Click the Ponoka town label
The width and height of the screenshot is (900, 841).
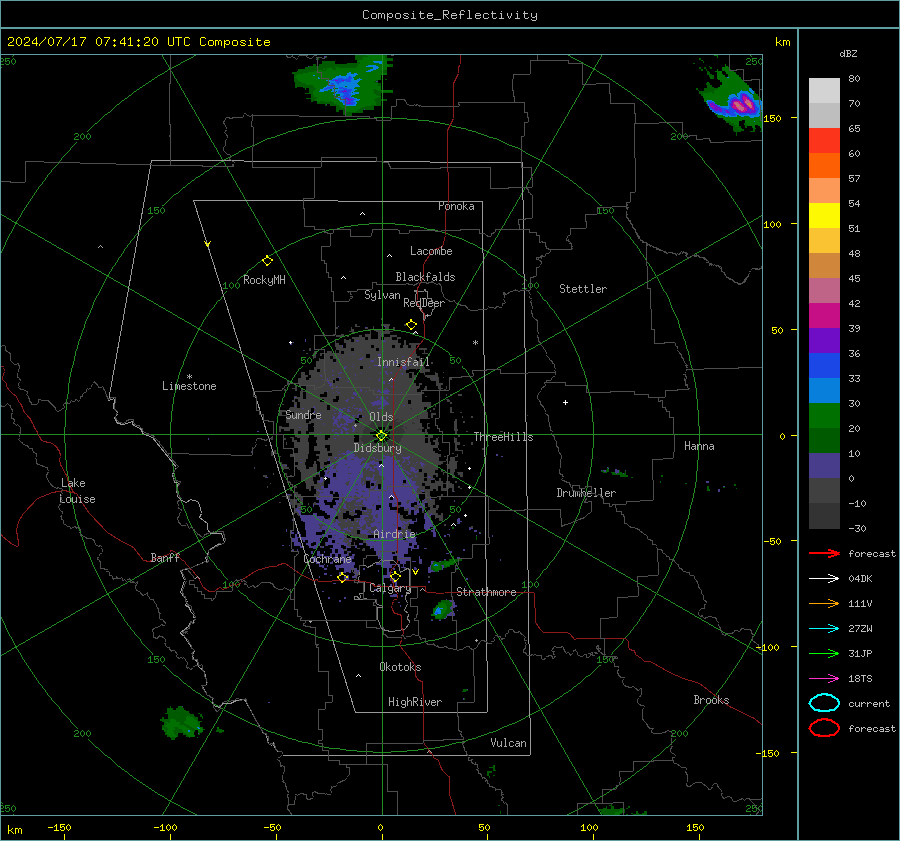click(456, 206)
